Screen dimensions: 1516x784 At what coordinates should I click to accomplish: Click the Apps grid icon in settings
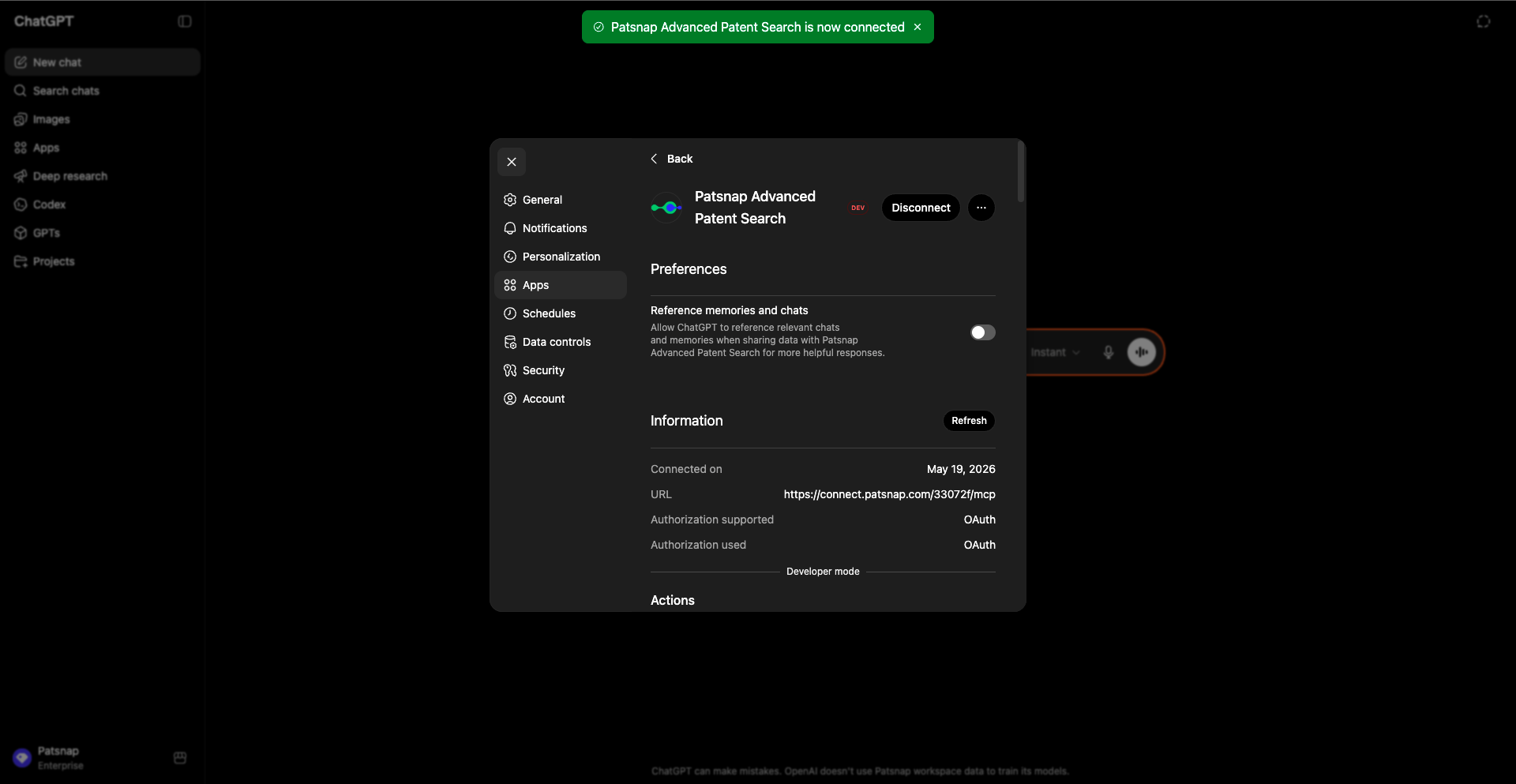pos(510,285)
